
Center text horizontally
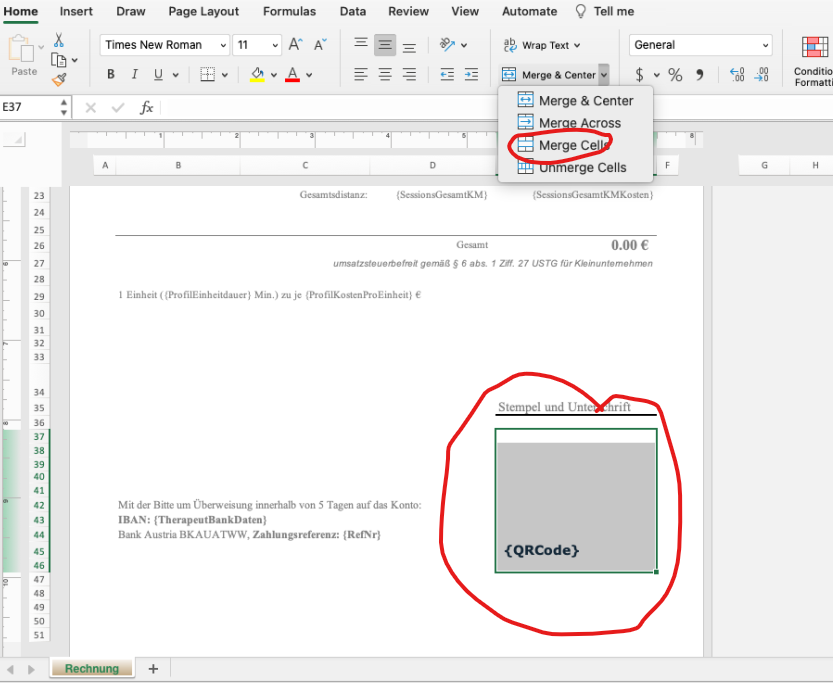click(385, 74)
